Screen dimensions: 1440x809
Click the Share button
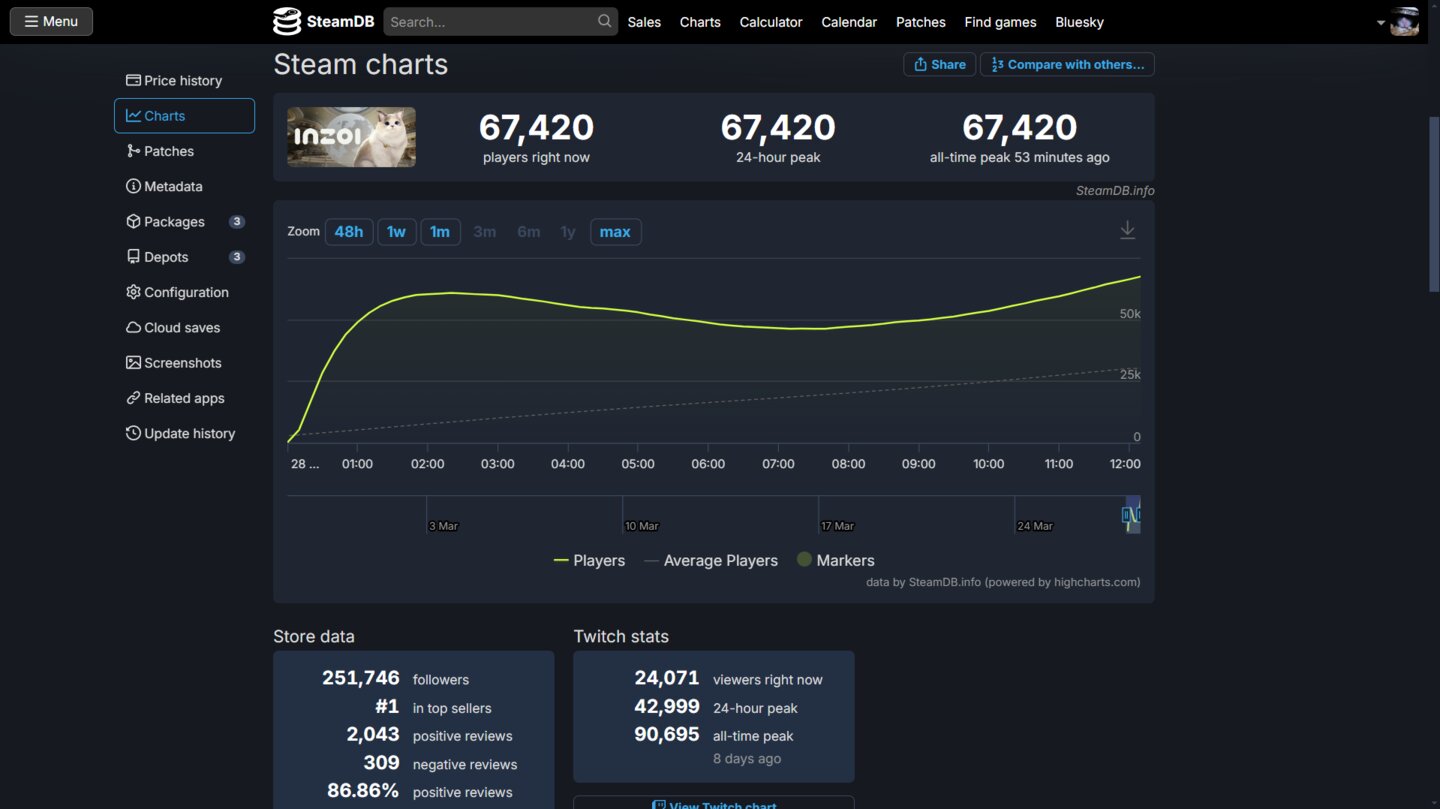click(x=939, y=64)
